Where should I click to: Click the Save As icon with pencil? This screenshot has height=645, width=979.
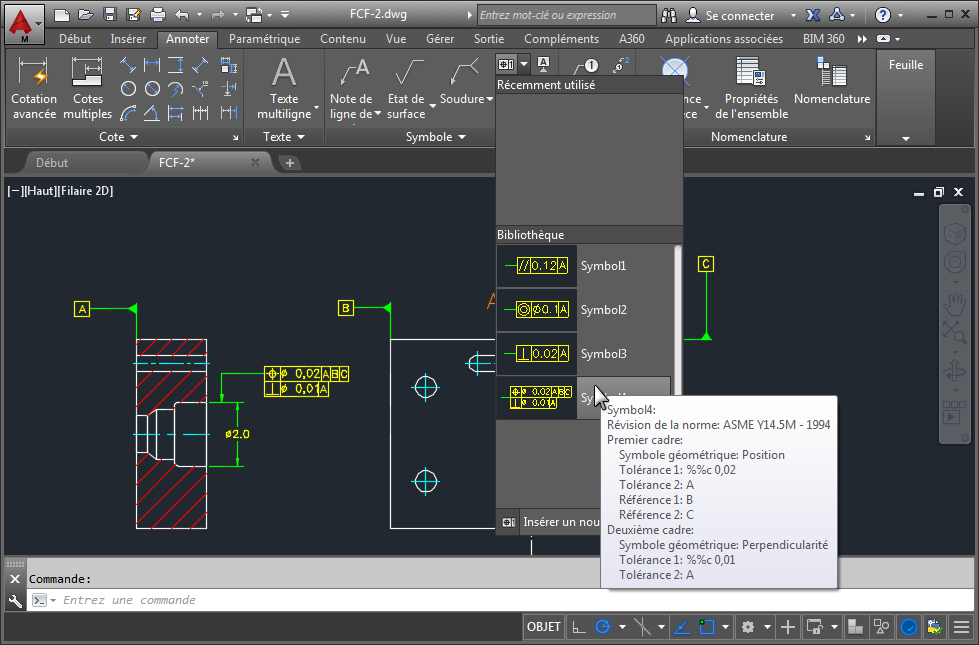click(134, 14)
